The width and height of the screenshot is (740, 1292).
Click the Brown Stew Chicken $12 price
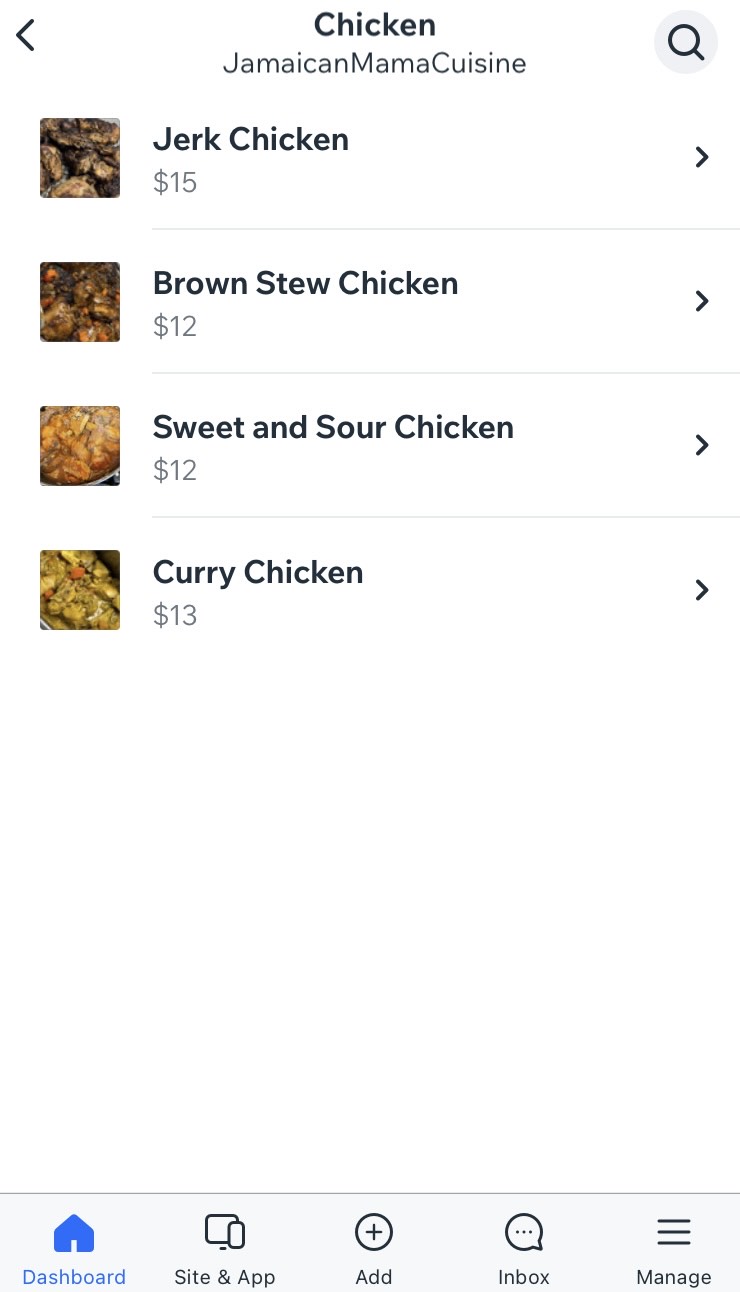point(175,327)
